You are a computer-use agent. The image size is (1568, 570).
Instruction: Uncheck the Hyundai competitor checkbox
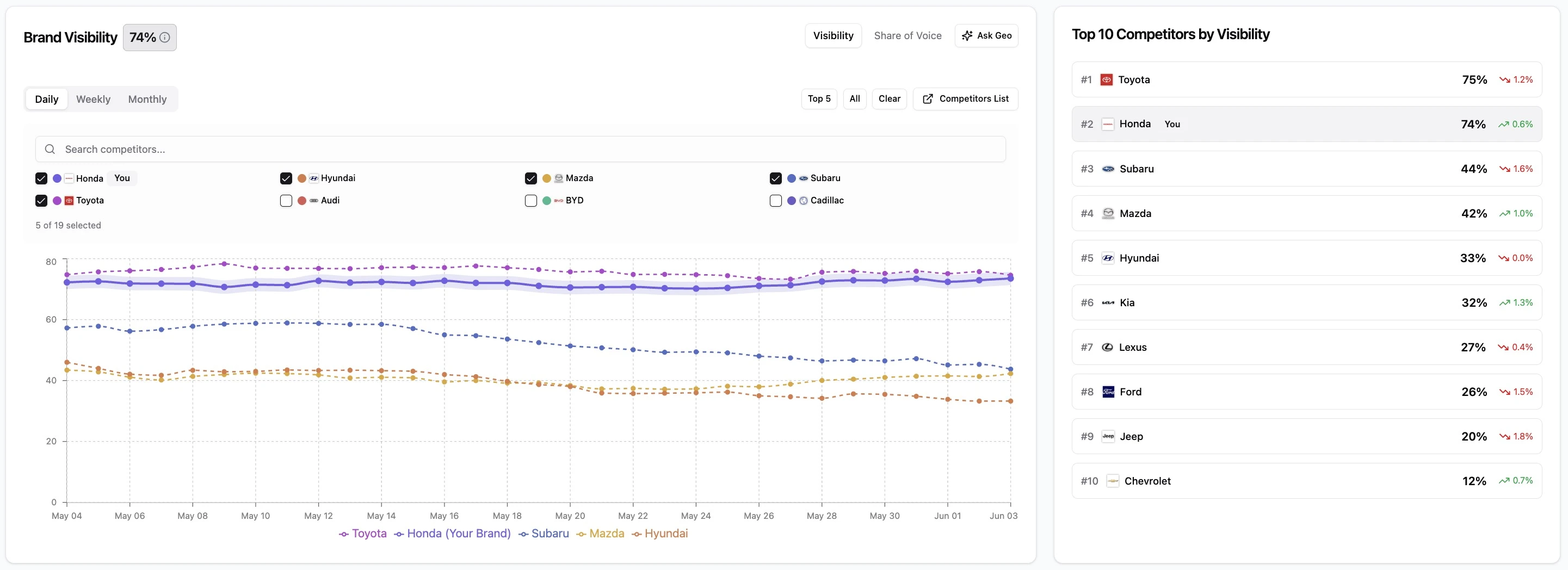(286, 178)
